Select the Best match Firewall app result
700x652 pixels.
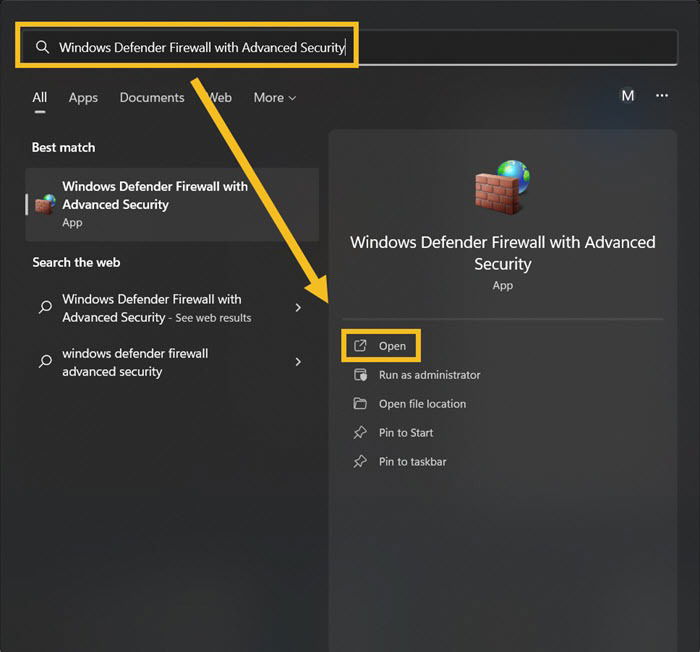tap(172, 205)
